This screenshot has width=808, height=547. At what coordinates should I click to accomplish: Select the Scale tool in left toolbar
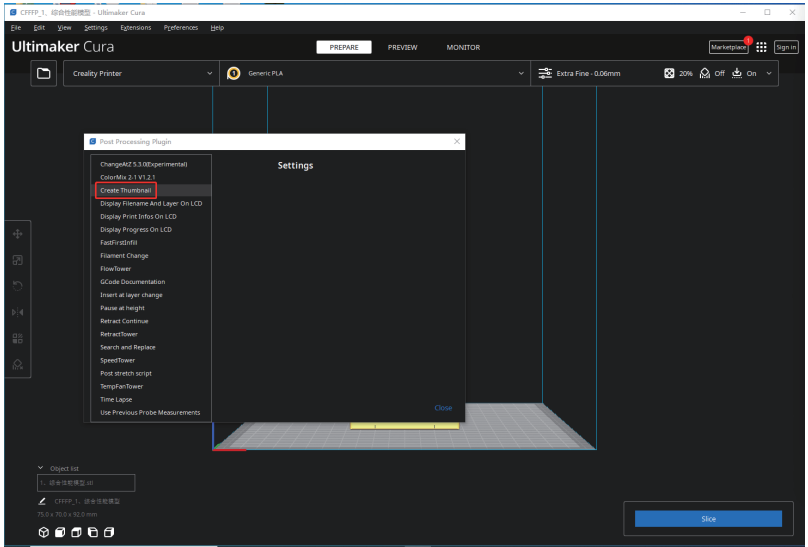click(x=17, y=260)
